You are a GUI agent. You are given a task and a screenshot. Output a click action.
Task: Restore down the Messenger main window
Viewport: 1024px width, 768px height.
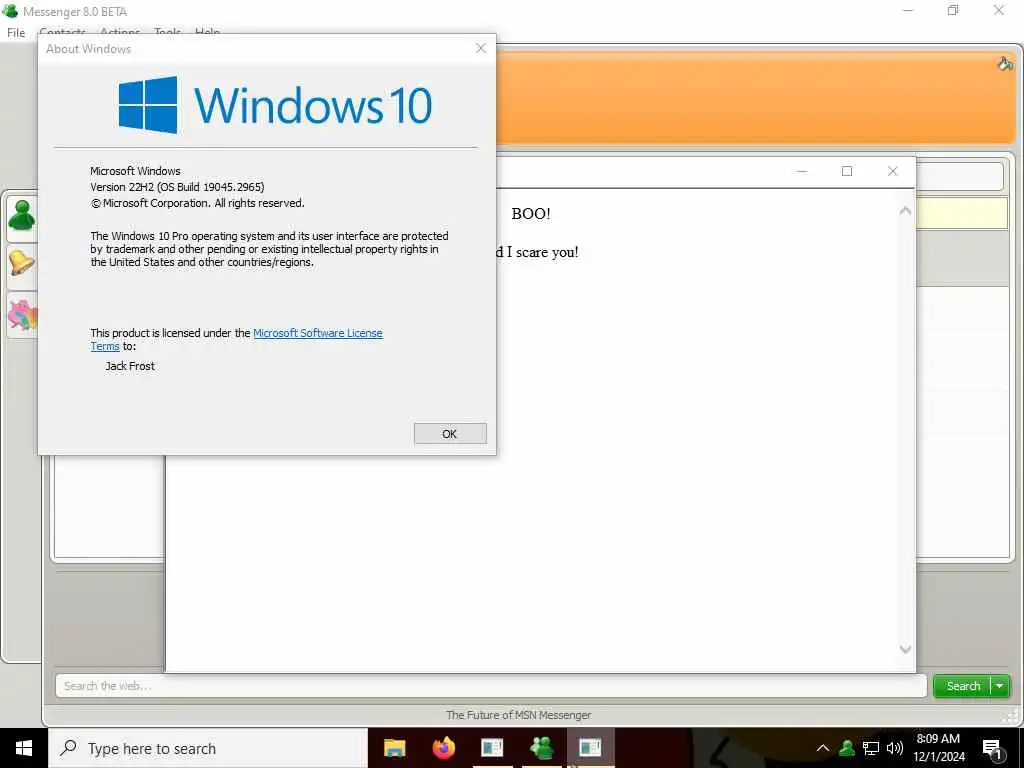pyautogui.click(x=953, y=10)
